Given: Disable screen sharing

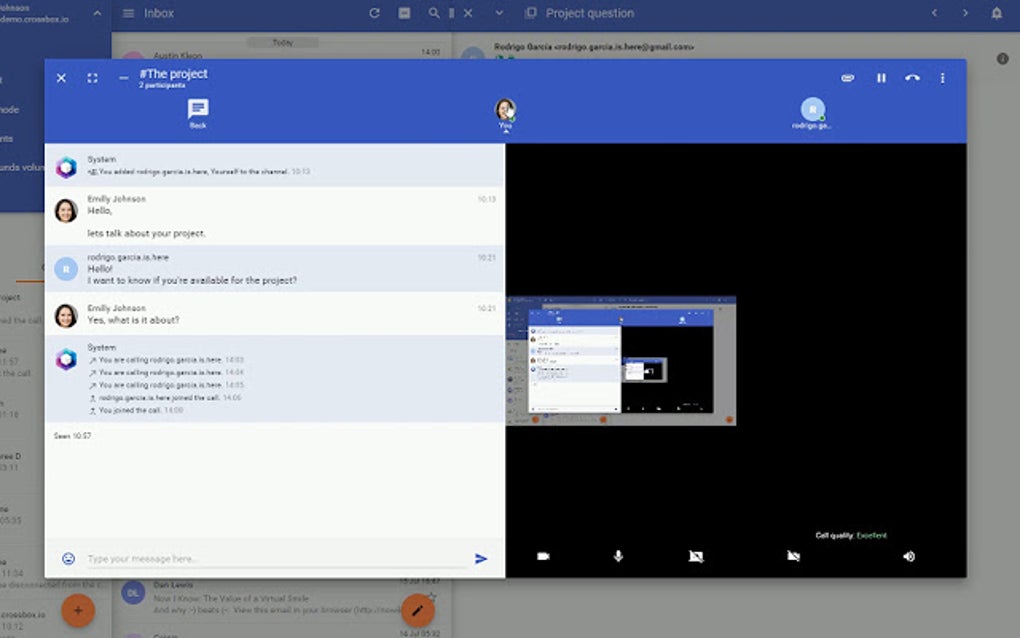Looking at the screenshot, I should [695, 555].
